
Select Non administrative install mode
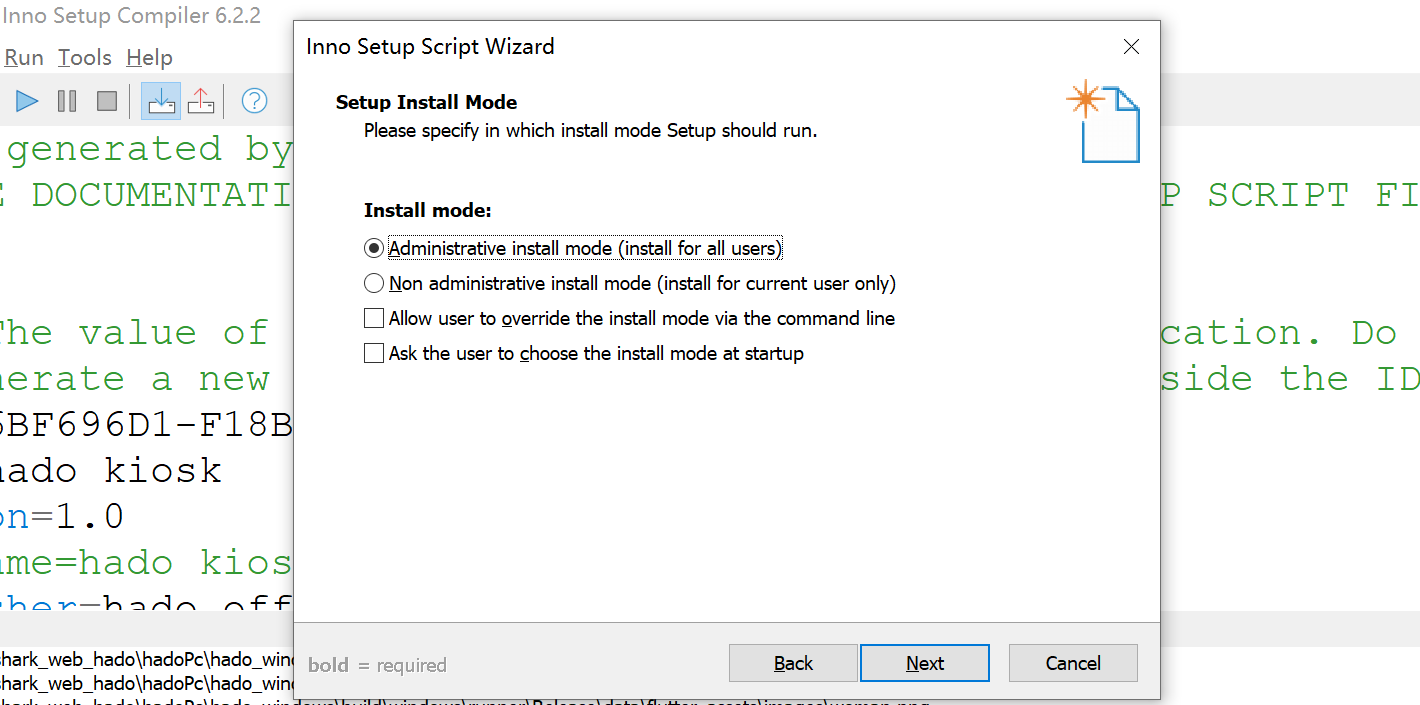click(374, 283)
